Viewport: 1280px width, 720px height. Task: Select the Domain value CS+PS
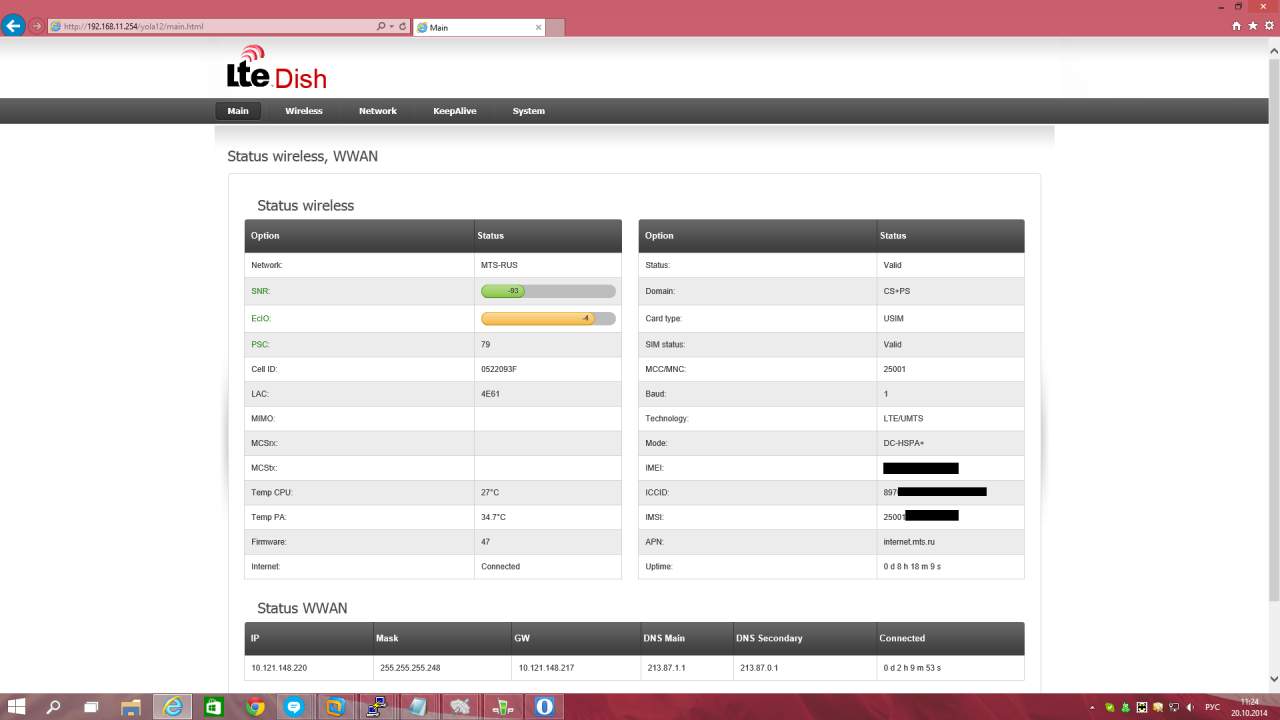pyautogui.click(x=897, y=291)
